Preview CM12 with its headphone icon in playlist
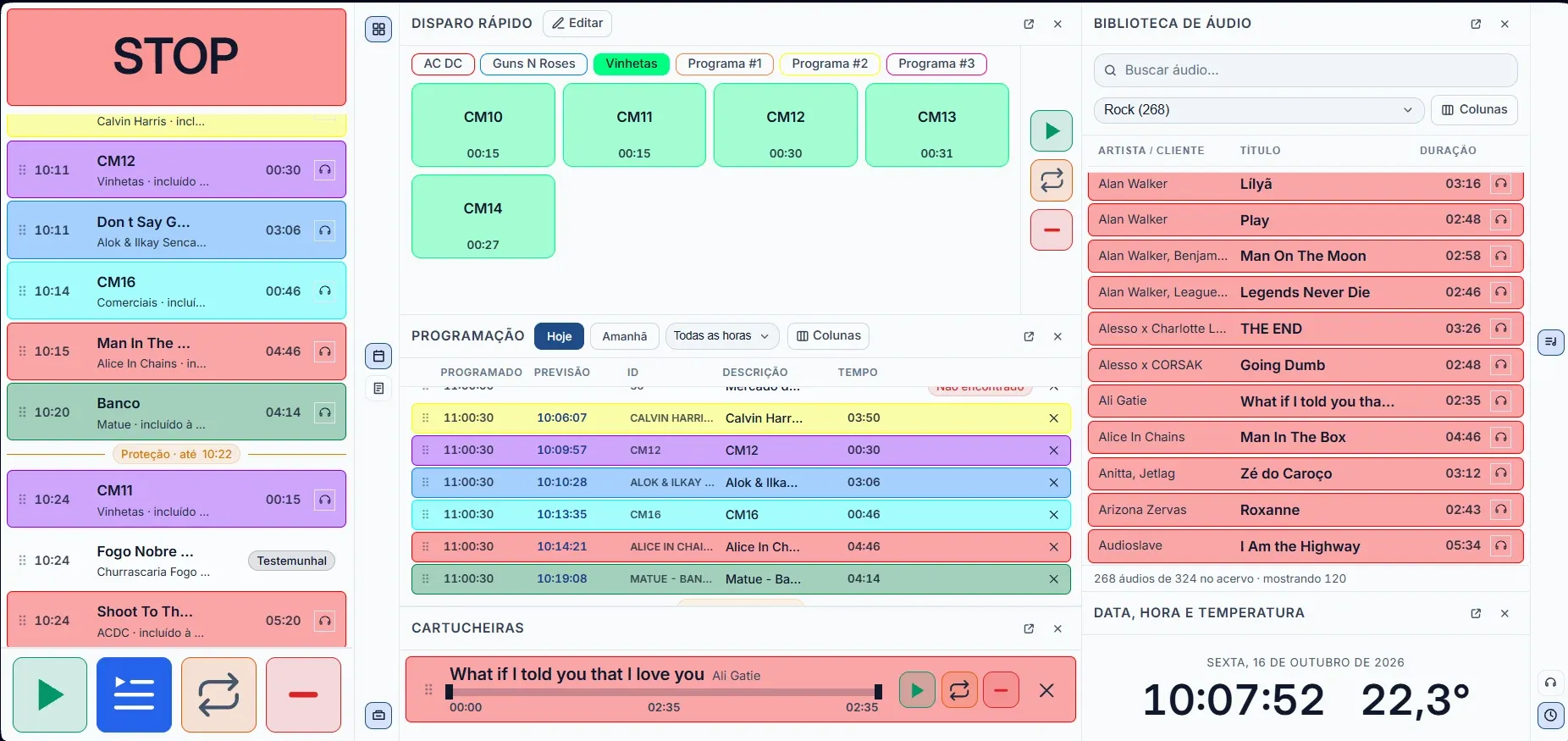 tap(325, 170)
